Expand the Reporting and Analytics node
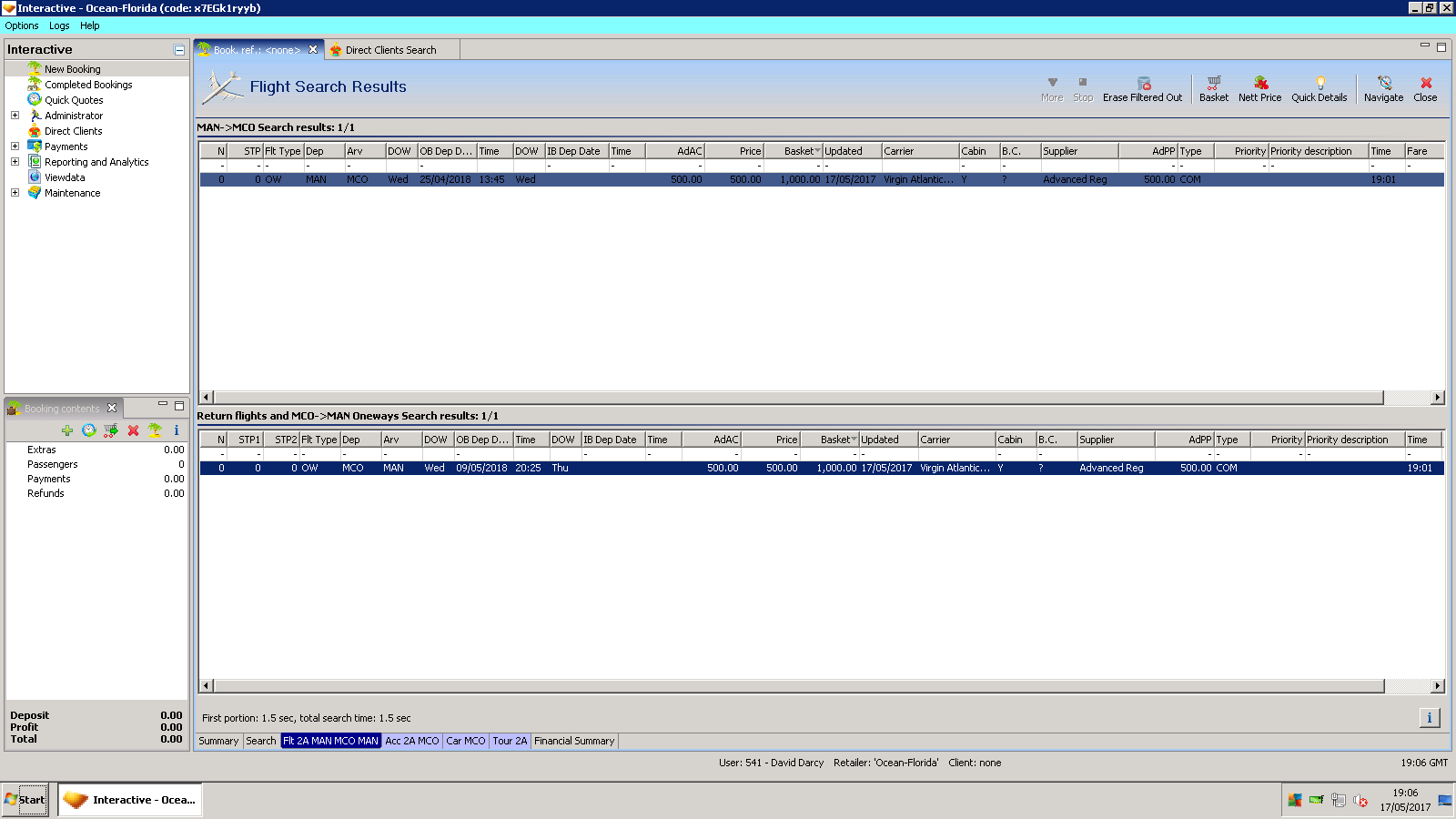 coord(15,162)
